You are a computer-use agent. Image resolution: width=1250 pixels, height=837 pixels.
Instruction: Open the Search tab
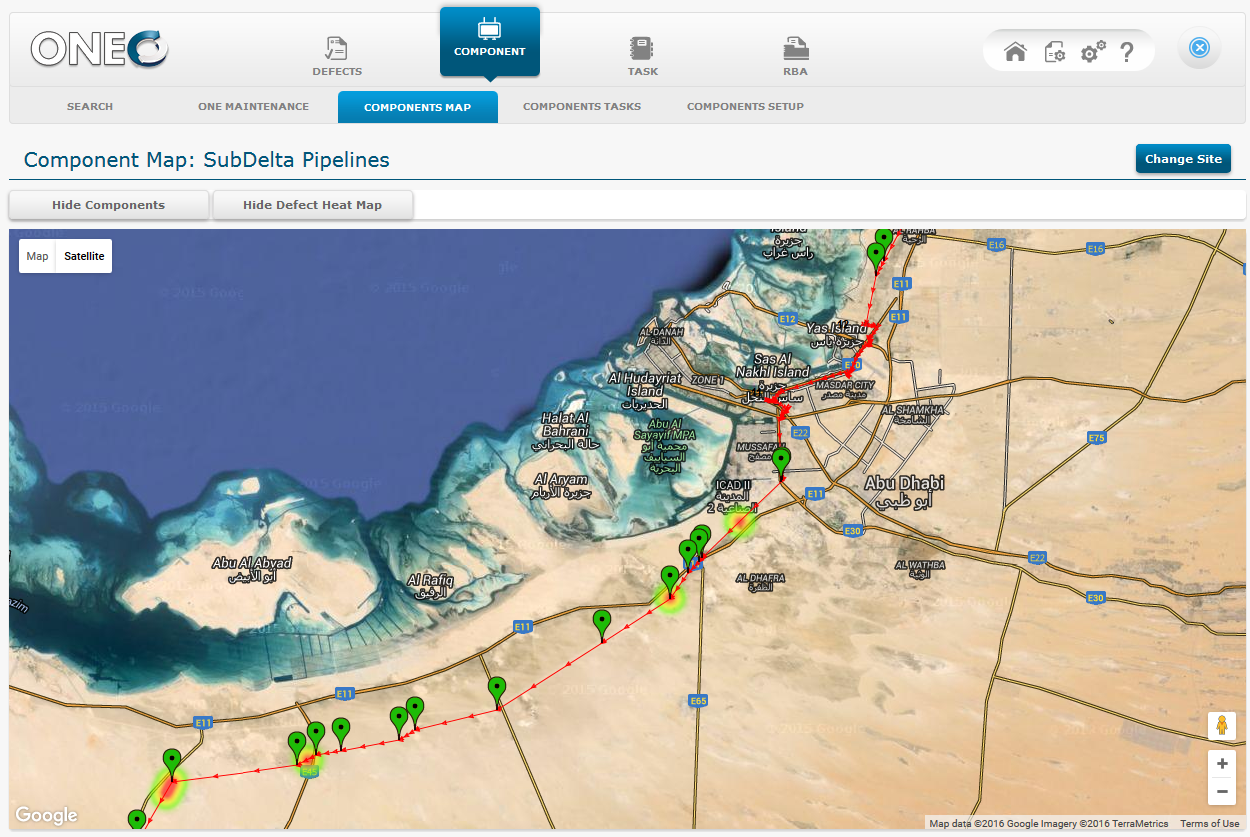coord(90,106)
